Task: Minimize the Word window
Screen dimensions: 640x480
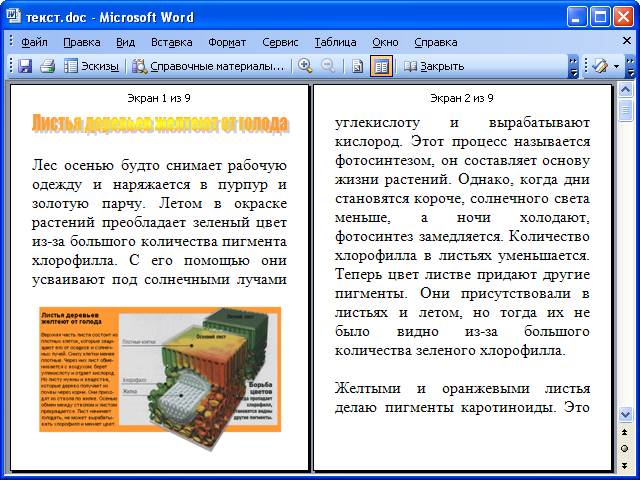Action: pyautogui.click(x=577, y=17)
